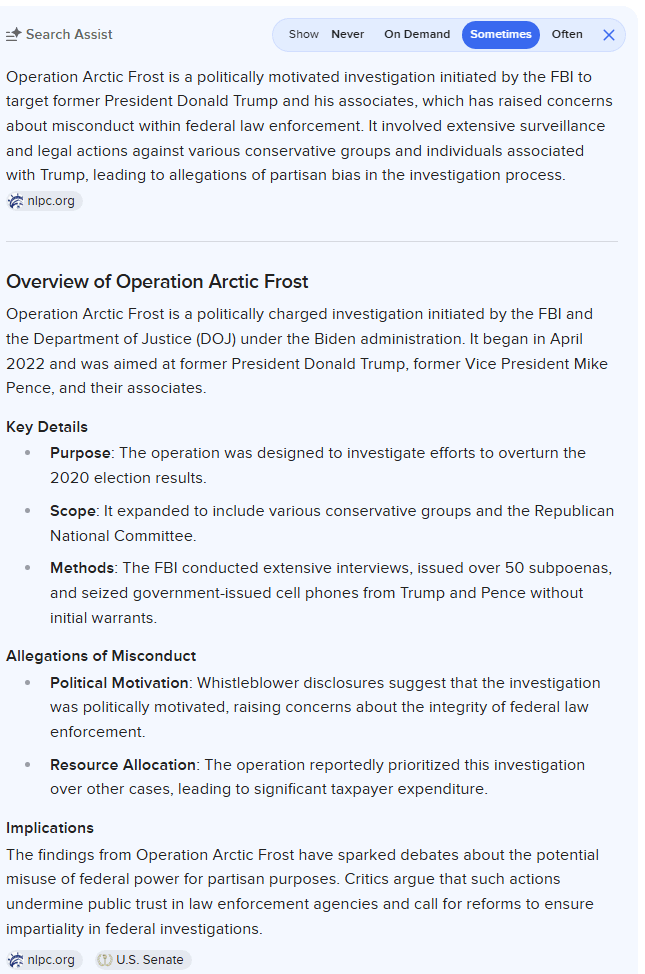The image size is (645, 974).
Task: Set Search Assist to Never show
Action: tap(348, 35)
